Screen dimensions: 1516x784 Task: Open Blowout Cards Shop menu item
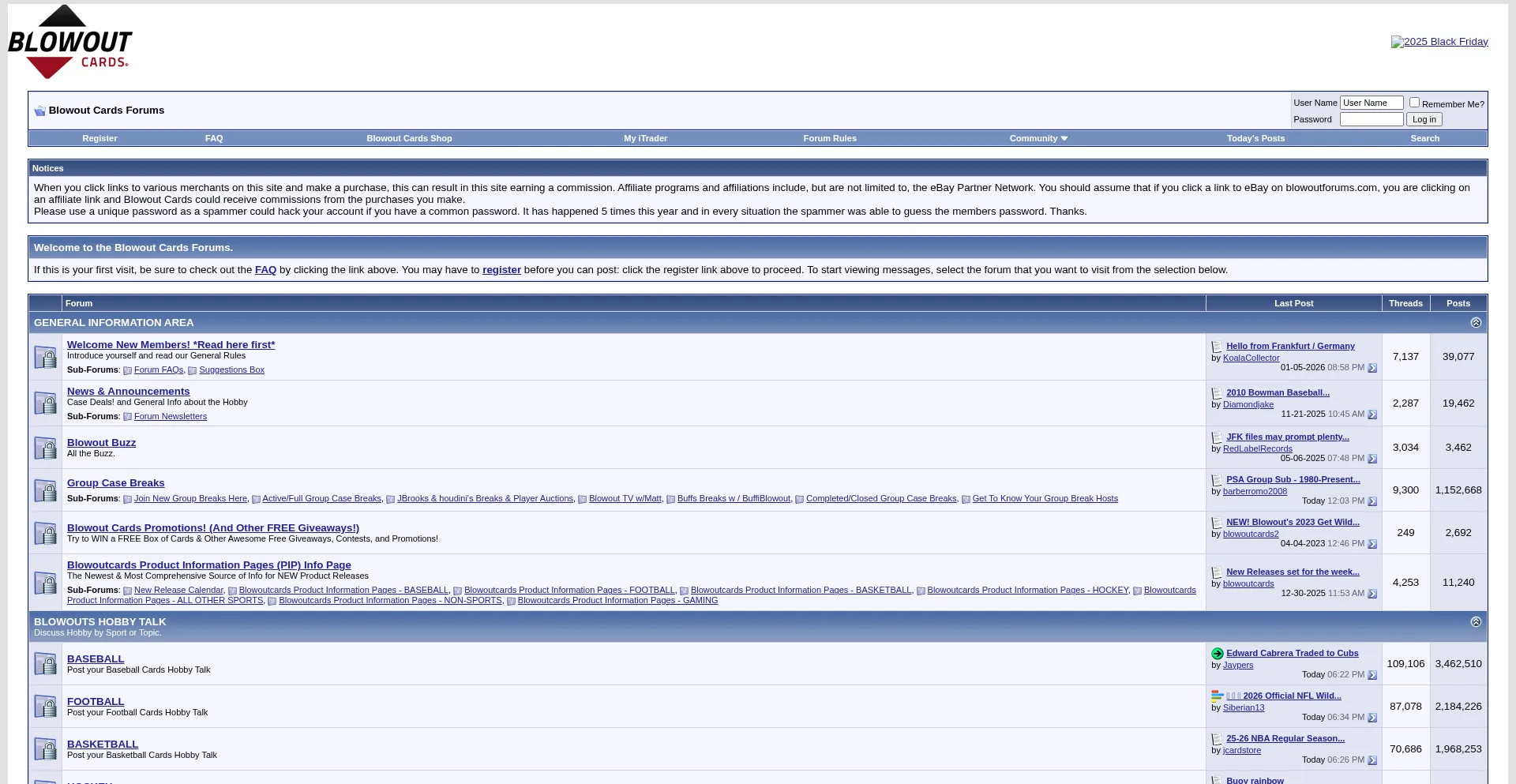tap(409, 138)
